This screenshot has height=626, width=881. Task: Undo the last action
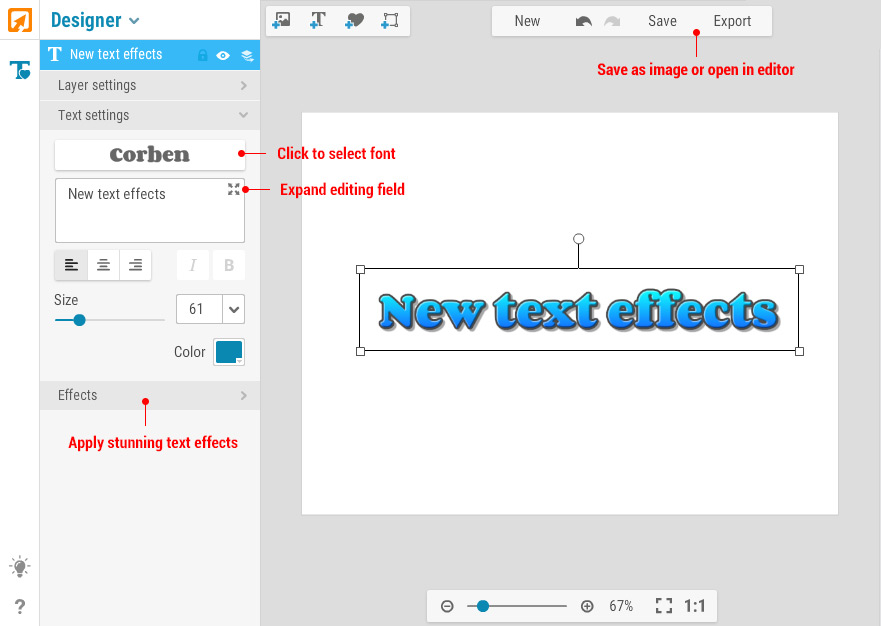[584, 21]
